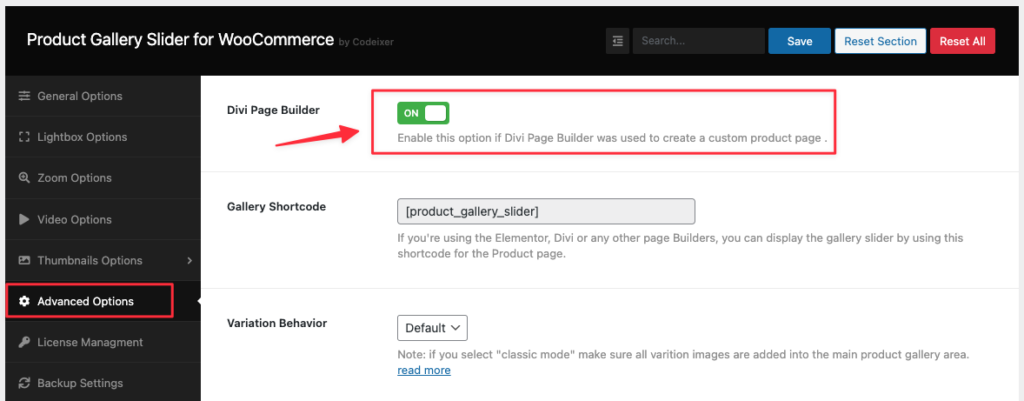Screen dimensions: 1024x401
Task: Click the key icon beside License Managment
Action: (x=24, y=342)
